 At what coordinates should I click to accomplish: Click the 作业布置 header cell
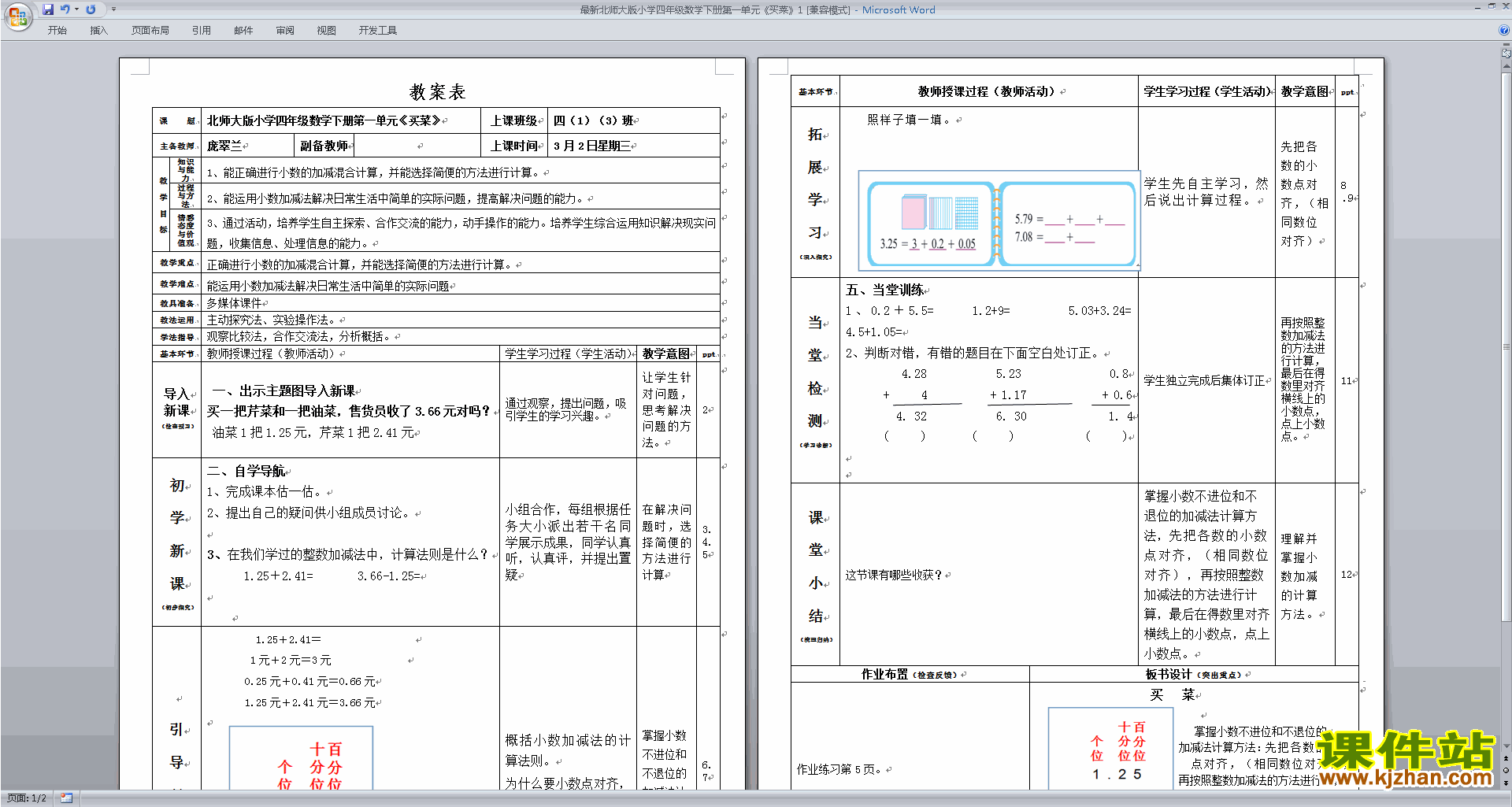910,675
